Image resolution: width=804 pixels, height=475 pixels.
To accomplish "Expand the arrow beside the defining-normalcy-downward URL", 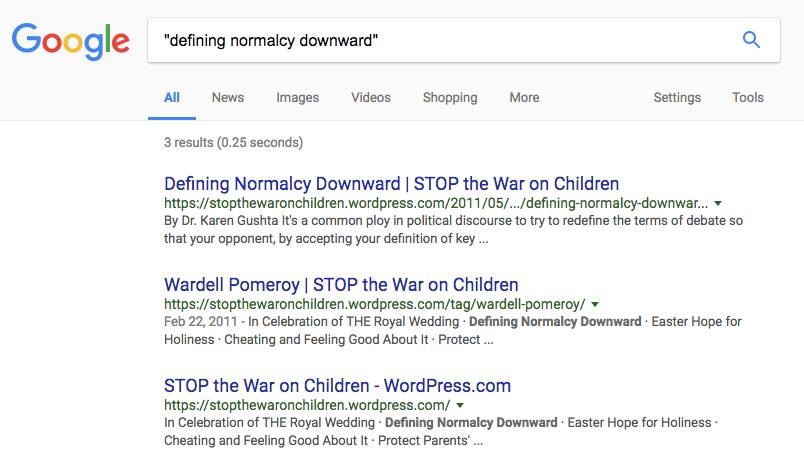I will pyautogui.click(x=718, y=203).
